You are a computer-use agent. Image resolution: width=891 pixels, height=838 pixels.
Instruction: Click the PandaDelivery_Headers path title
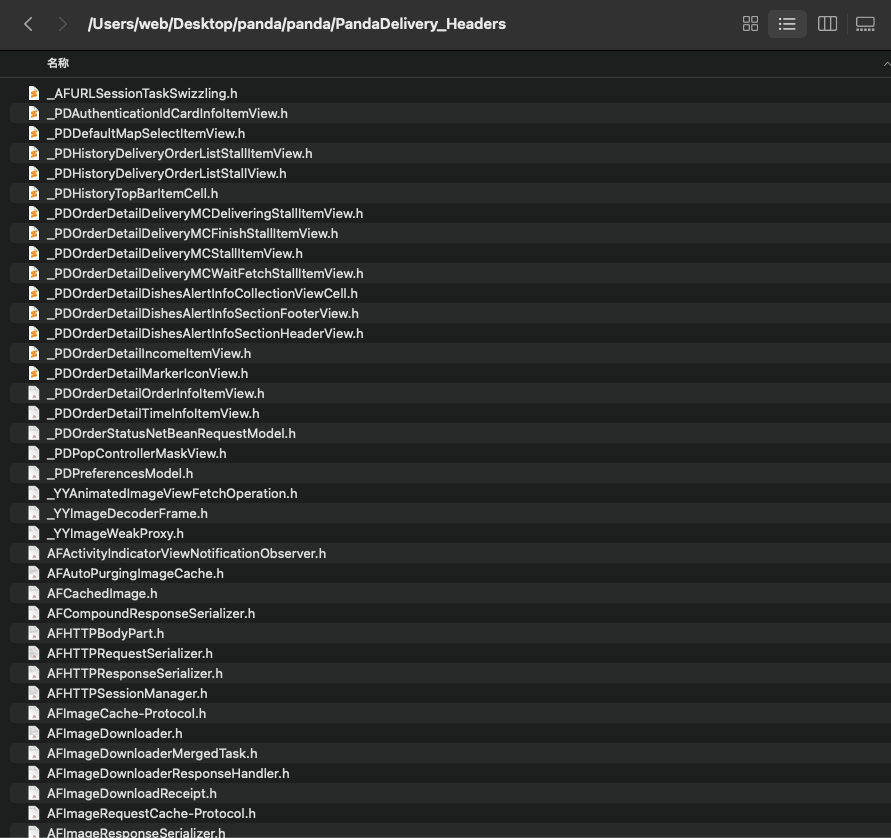coord(296,24)
